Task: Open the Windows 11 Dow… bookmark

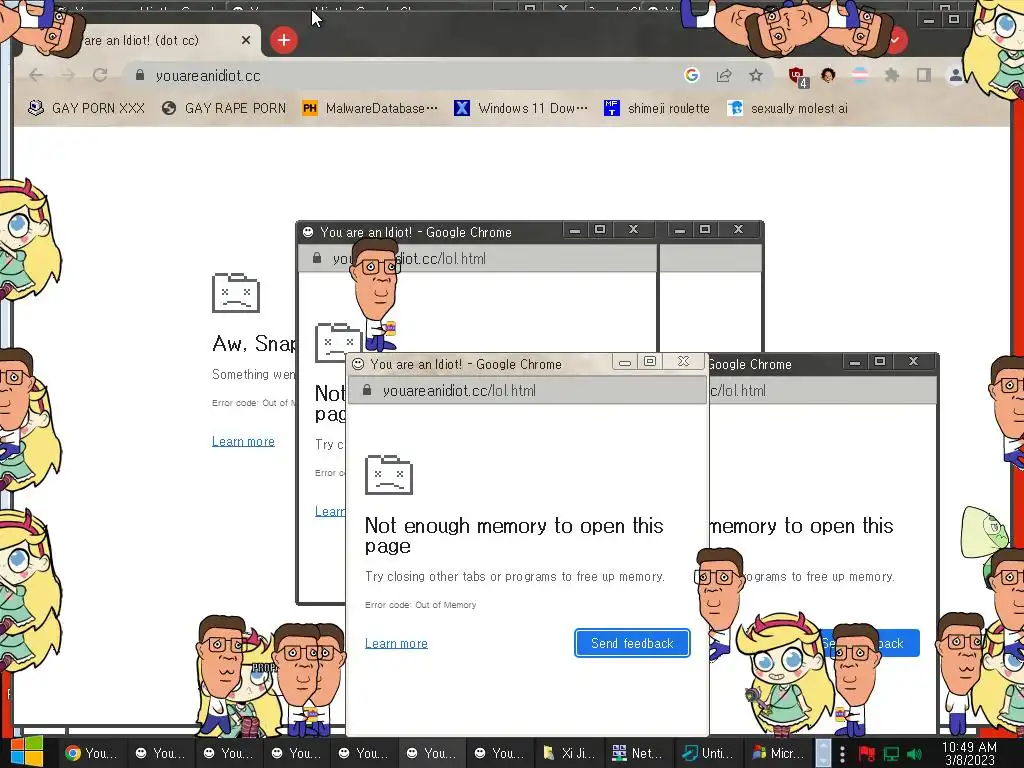Action: [520, 108]
